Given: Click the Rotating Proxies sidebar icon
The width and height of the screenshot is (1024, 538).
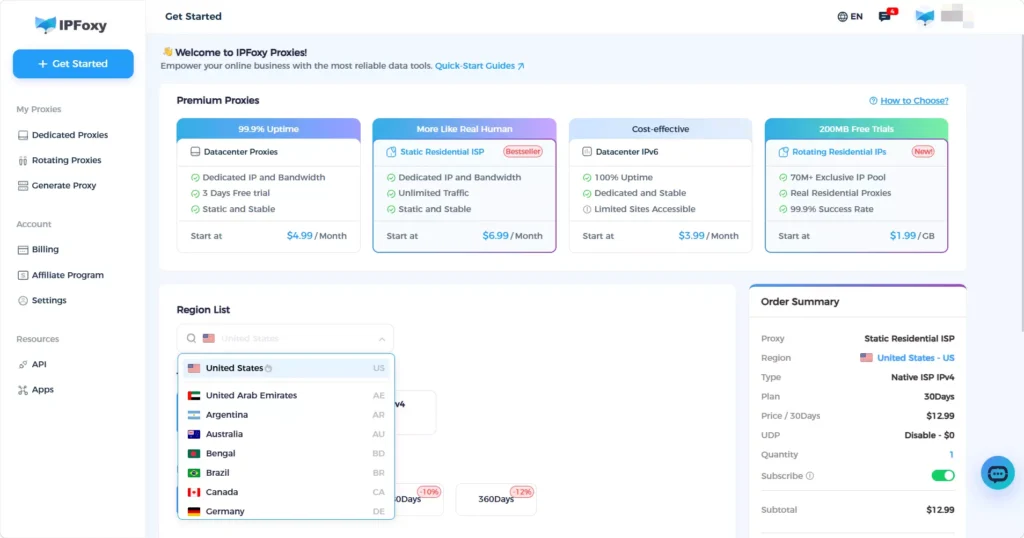Looking at the screenshot, I should pos(23,161).
